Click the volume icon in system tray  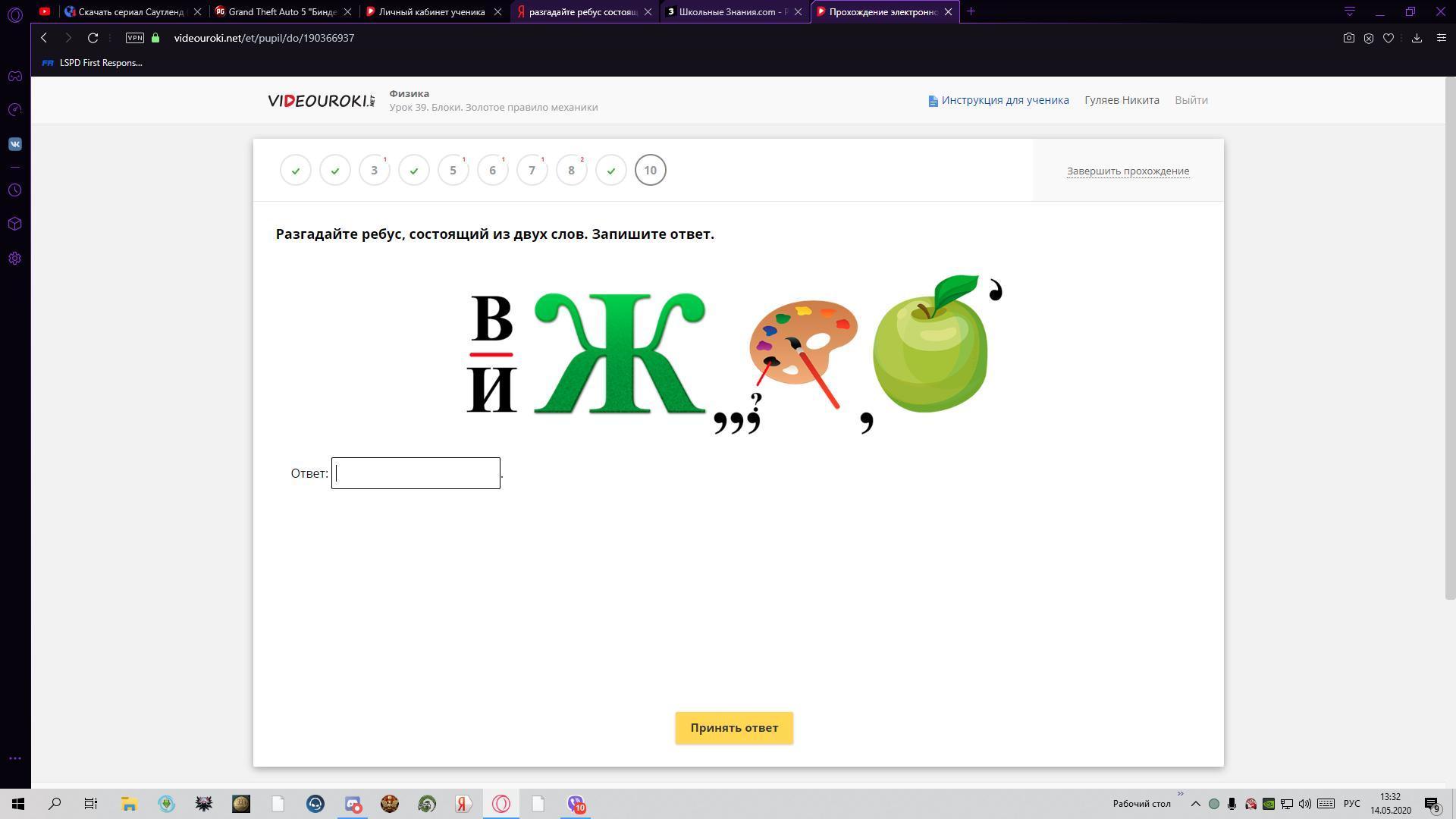click(1304, 804)
